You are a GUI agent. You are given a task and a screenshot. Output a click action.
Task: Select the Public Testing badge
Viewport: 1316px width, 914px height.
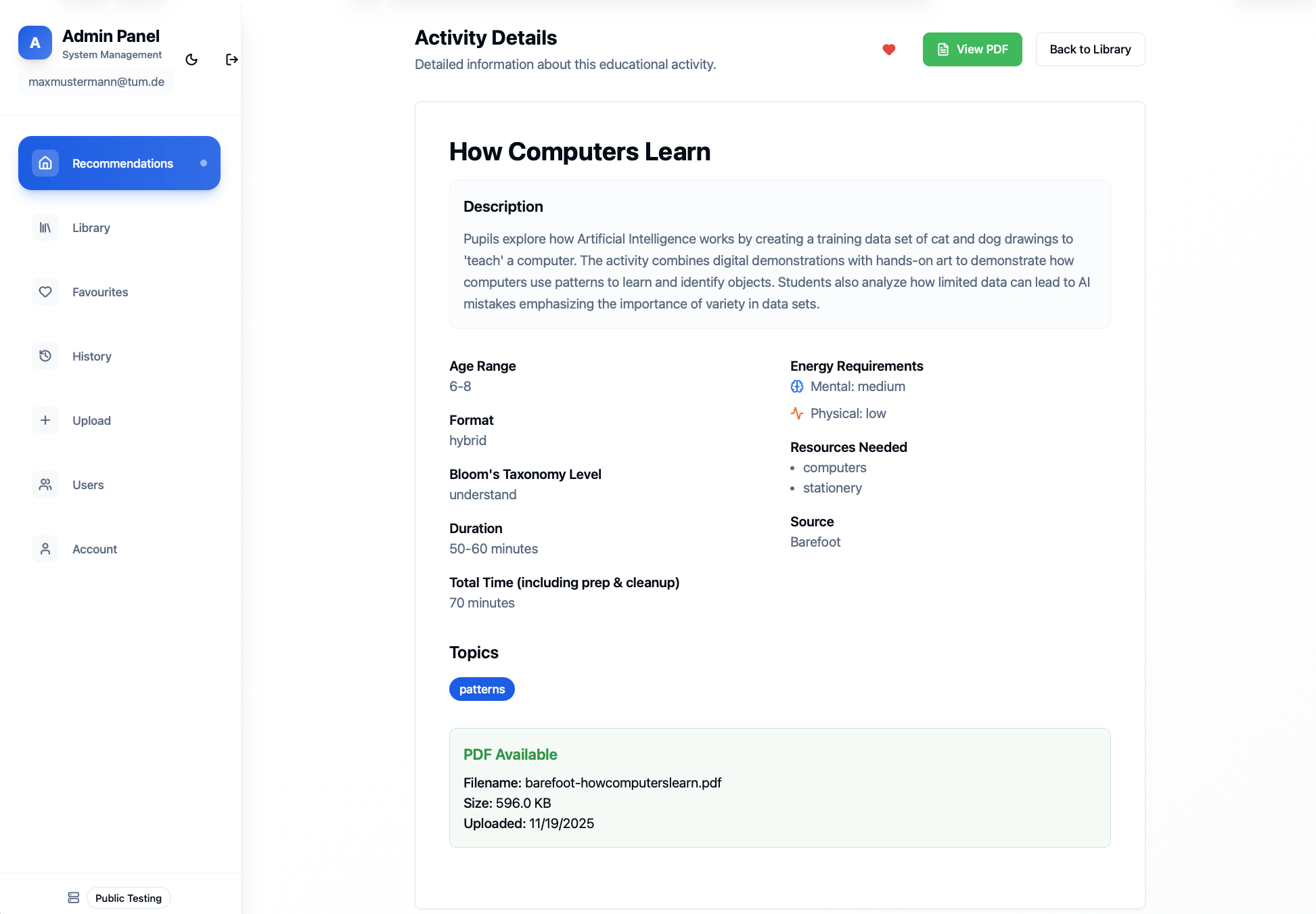(129, 898)
